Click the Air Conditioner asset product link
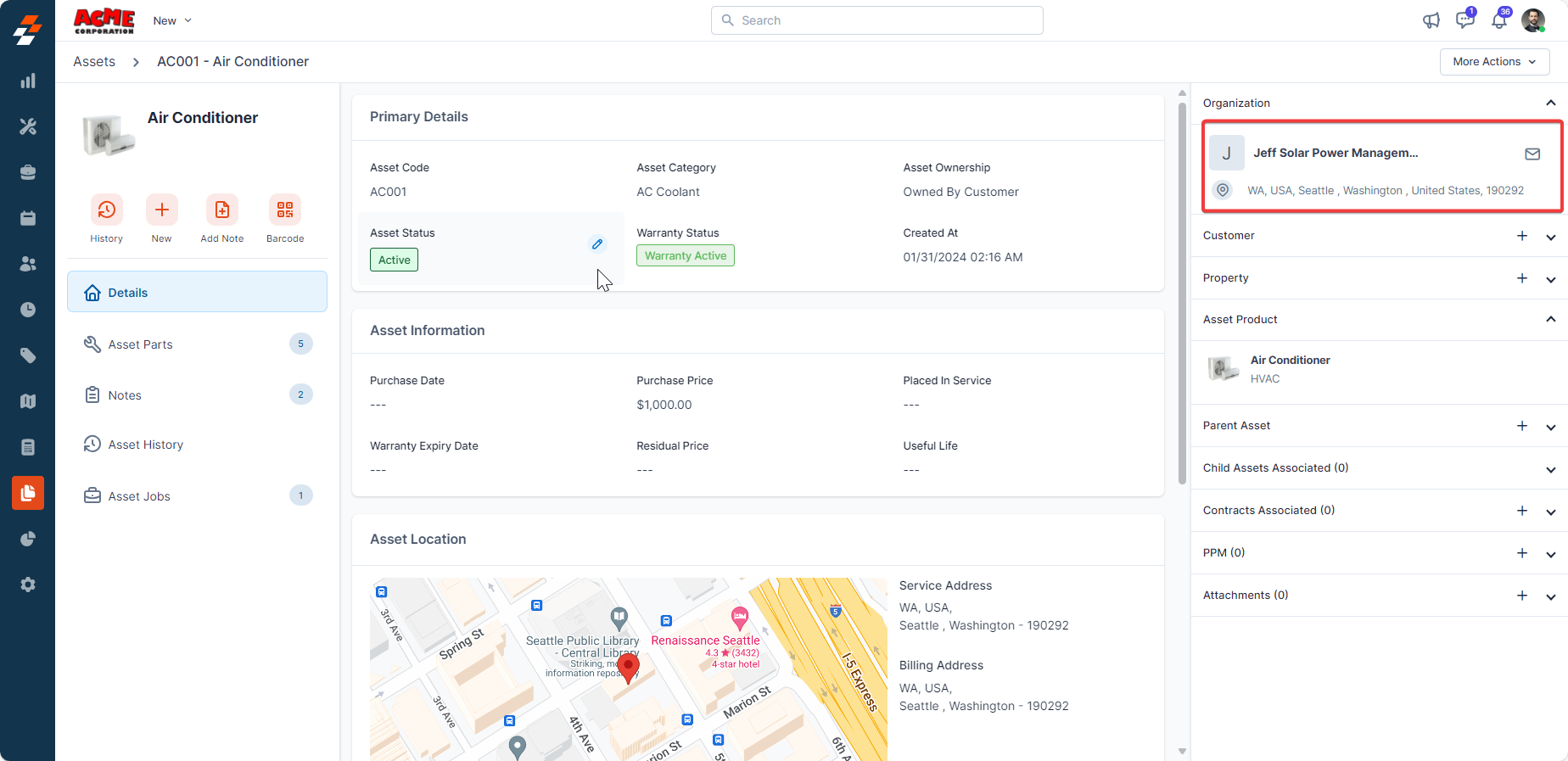The width and height of the screenshot is (1568, 761). (x=1290, y=361)
